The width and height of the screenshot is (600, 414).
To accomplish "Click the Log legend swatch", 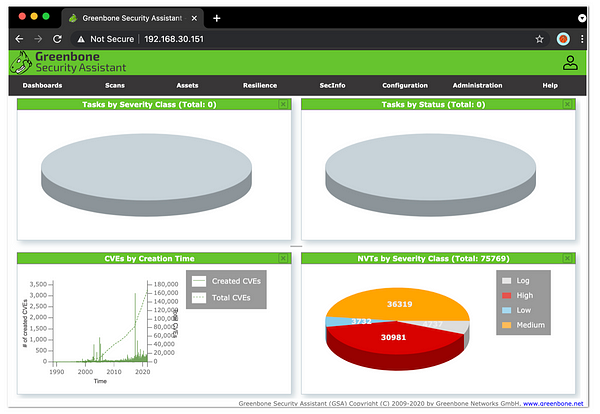I will (x=506, y=281).
